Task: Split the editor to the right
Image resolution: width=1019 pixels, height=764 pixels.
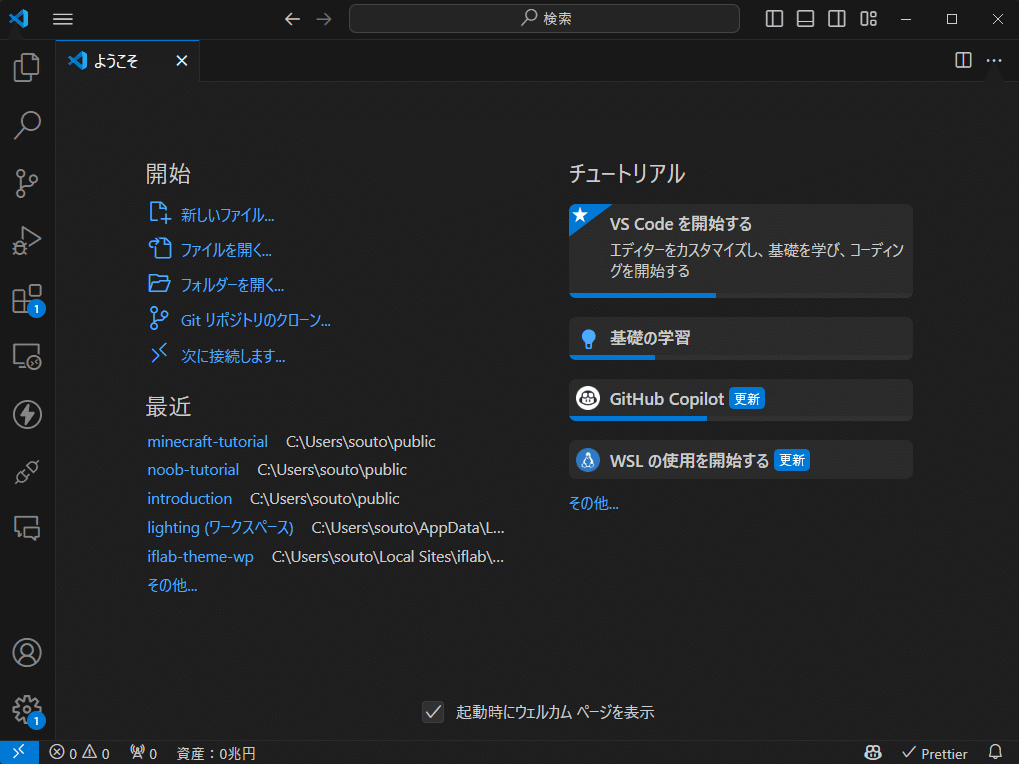Action: [963, 60]
